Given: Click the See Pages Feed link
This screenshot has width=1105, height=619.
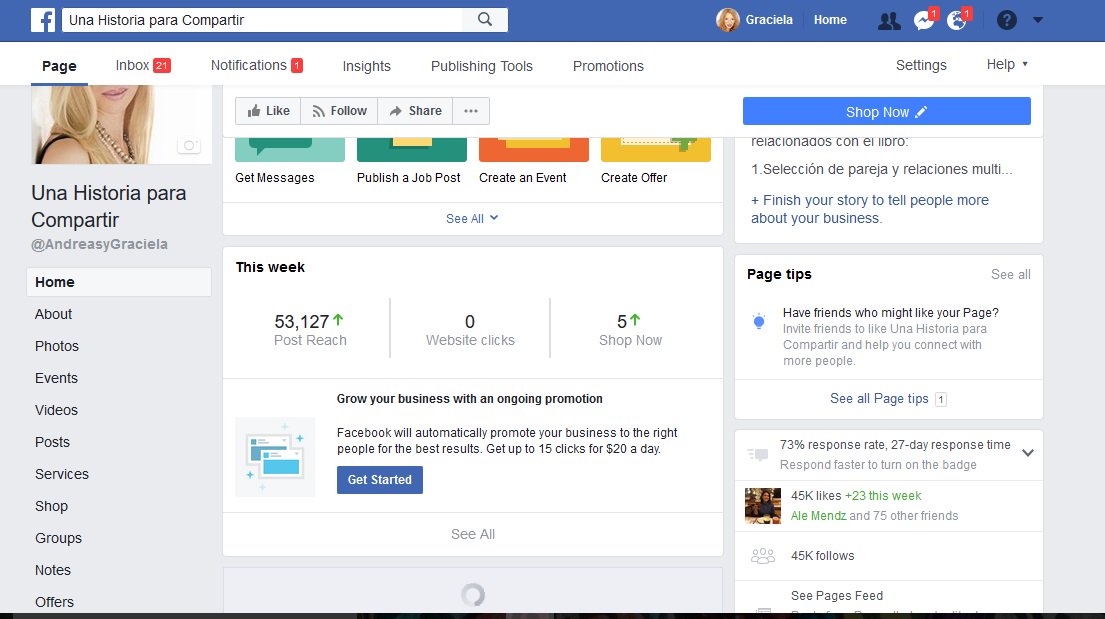Looking at the screenshot, I should (x=837, y=596).
